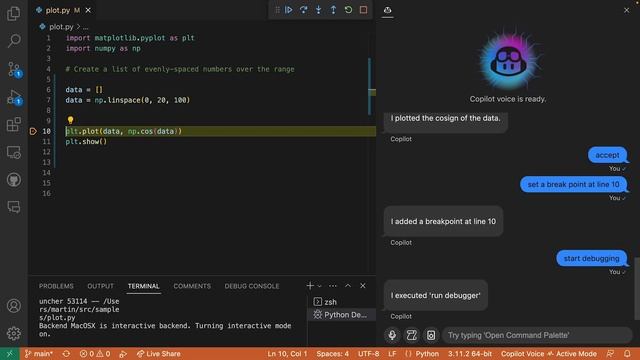Image resolution: width=640 pixels, height=360 pixels.
Task: Switch to the DEBUG CONSOLE tab
Action: [x=252, y=286]
